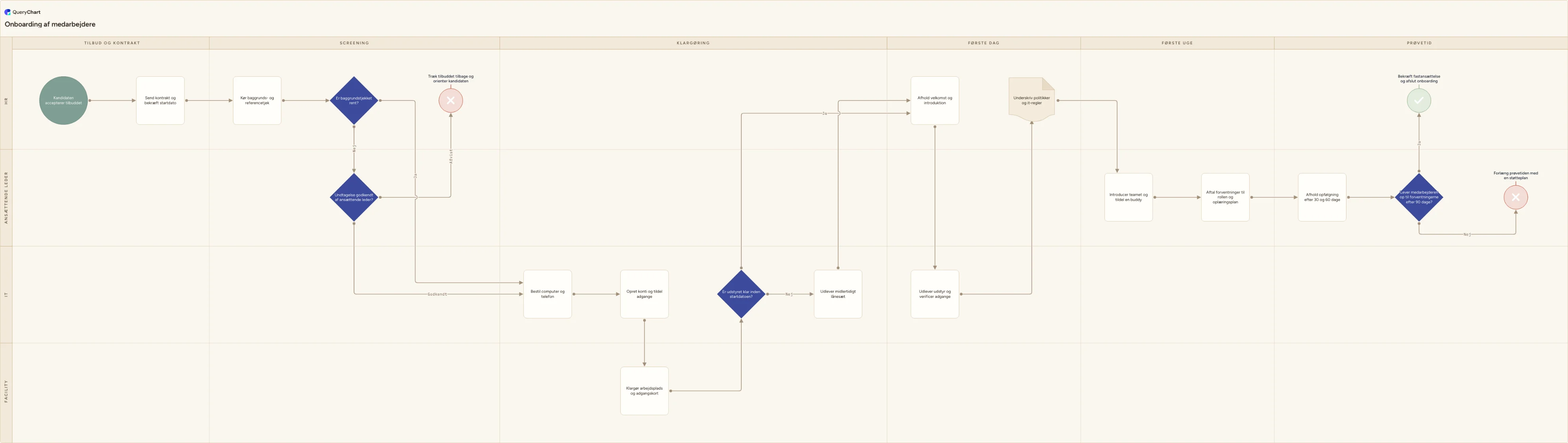1568x443 pixels.
Task: Select the diamond 'Undtagelse godkendt af ansættende leder?'
Action: tap(354, 197)
